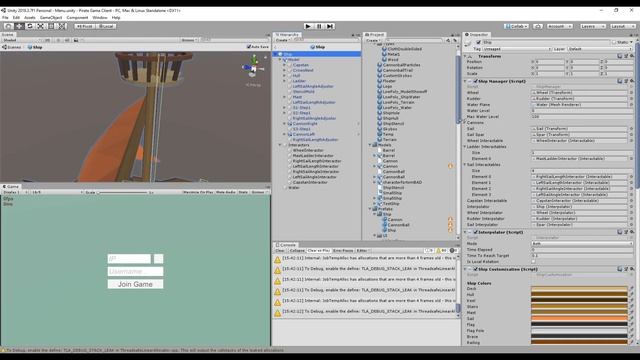The image size is (640, 360).
Task: Click the Clear button in Console
Action: point(280,250)
